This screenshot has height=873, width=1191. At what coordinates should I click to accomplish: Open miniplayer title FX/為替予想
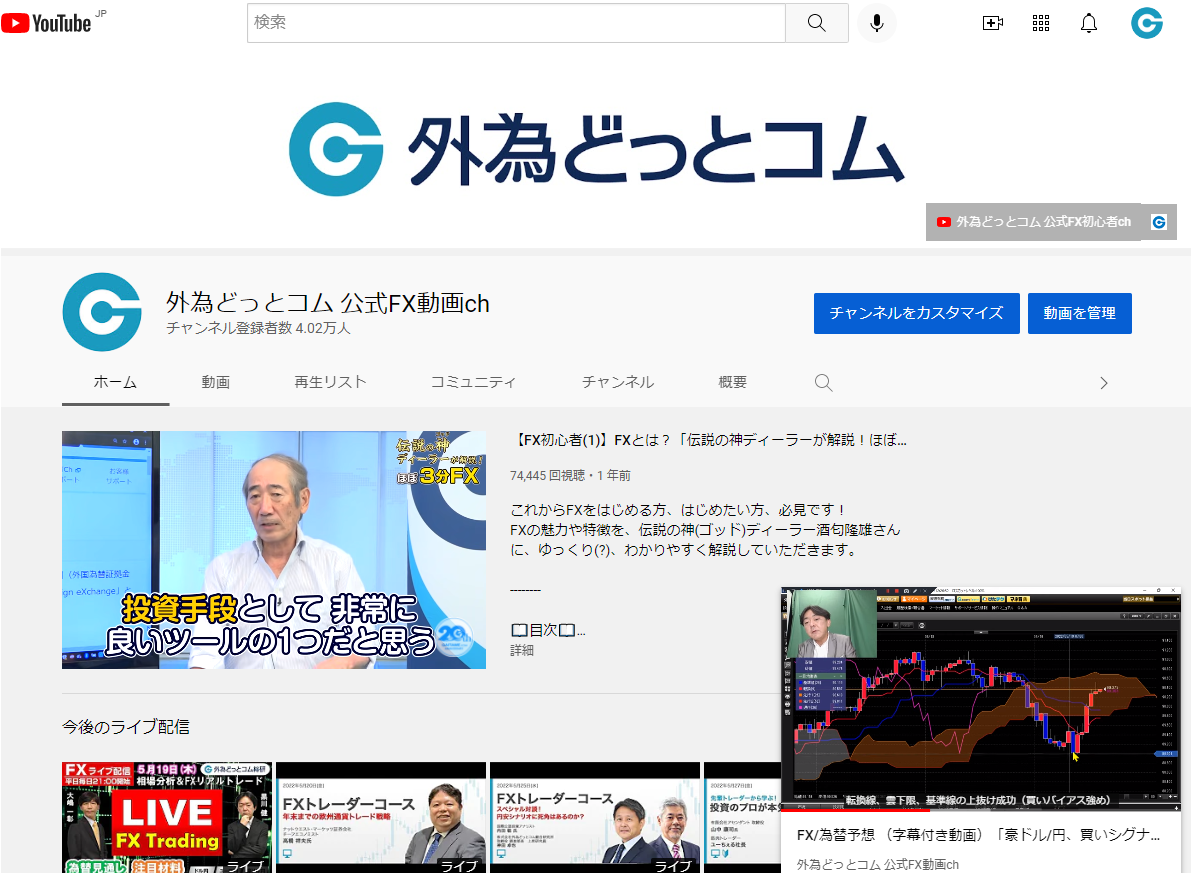978,835
